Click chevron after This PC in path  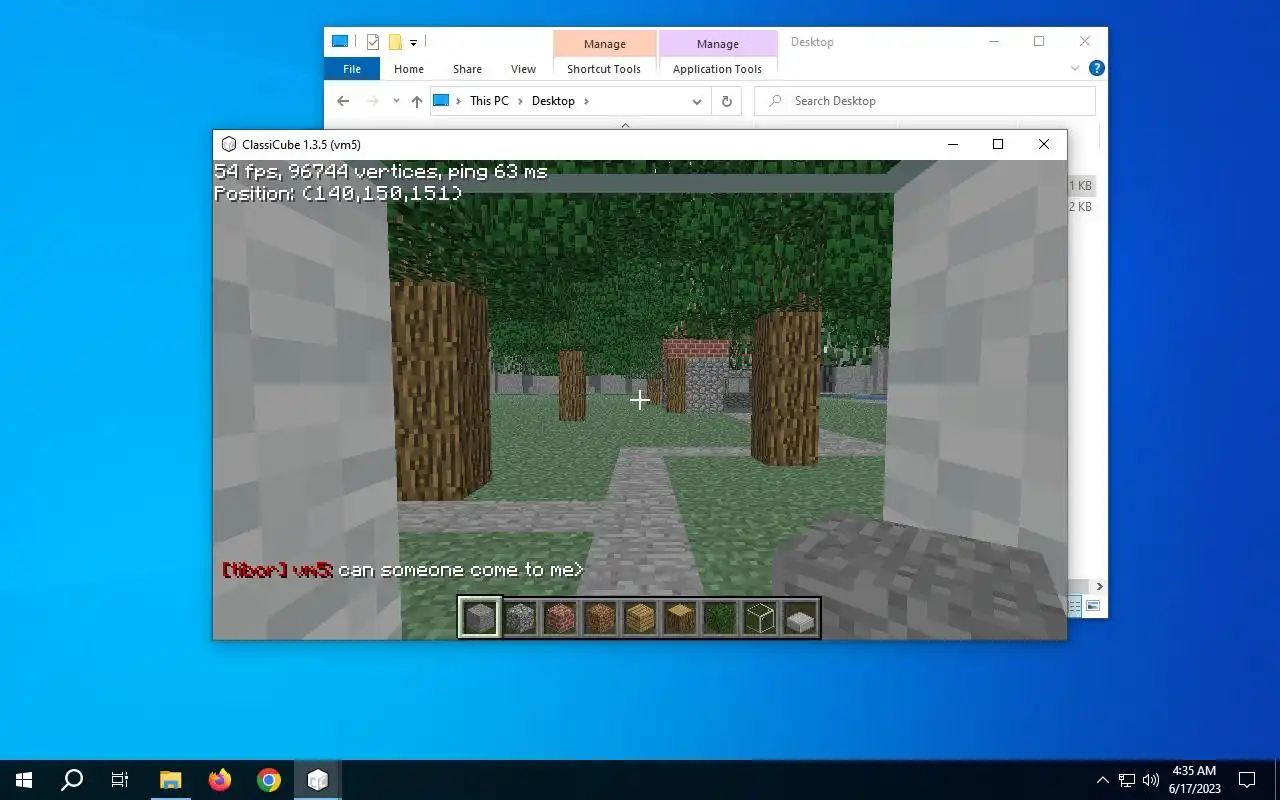click(521, 101)
